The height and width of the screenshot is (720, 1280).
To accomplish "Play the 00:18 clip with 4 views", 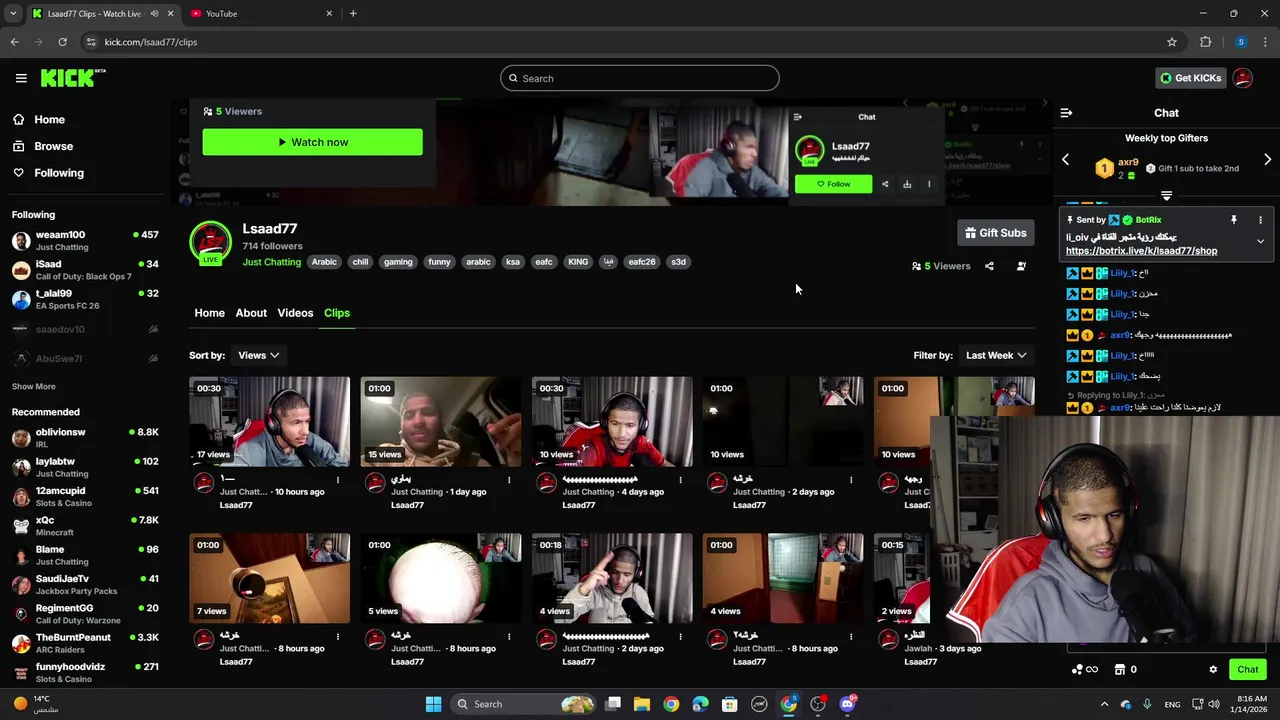I will (612, 578).
